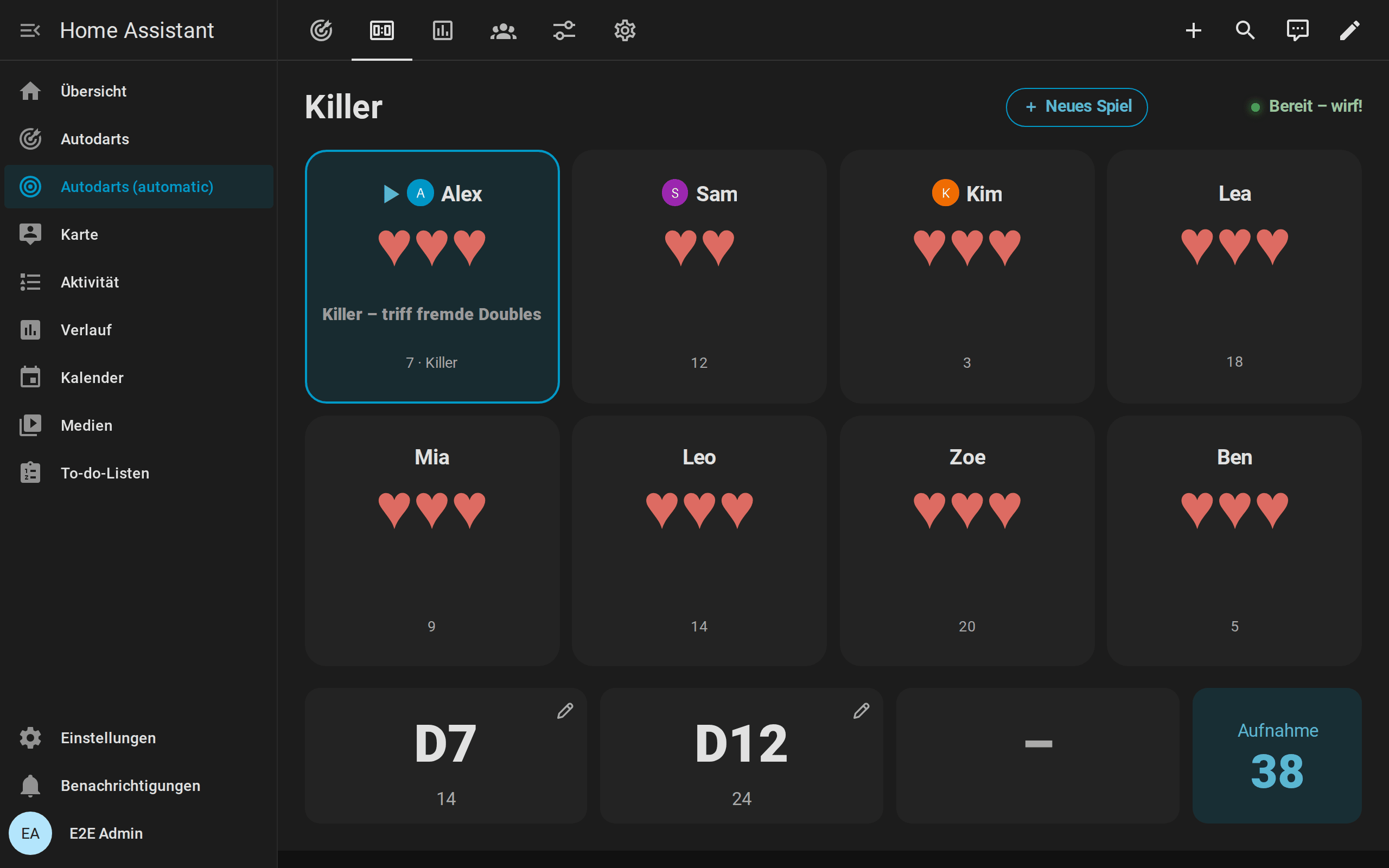Open the gear settings tab in top bar
This screenshot has width=1389, height=868.
(x=625, y=30)
